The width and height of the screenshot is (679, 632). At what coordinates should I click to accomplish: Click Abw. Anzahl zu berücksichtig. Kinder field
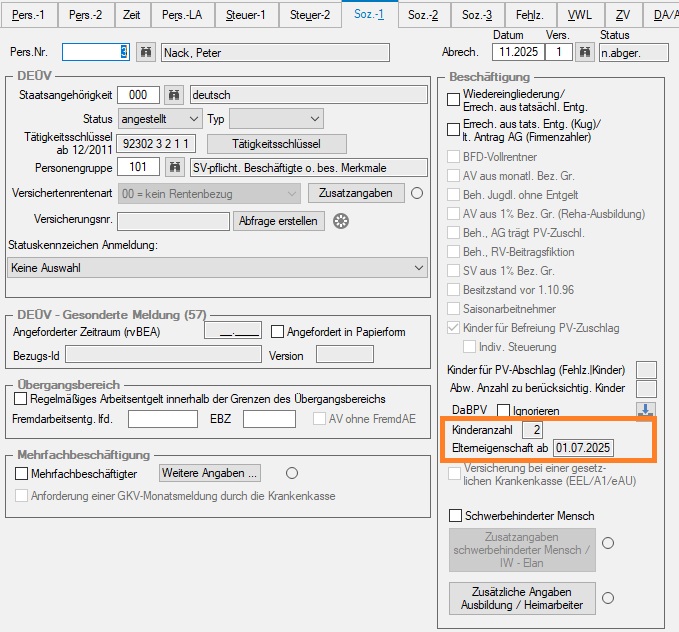(x=646, y=389)
